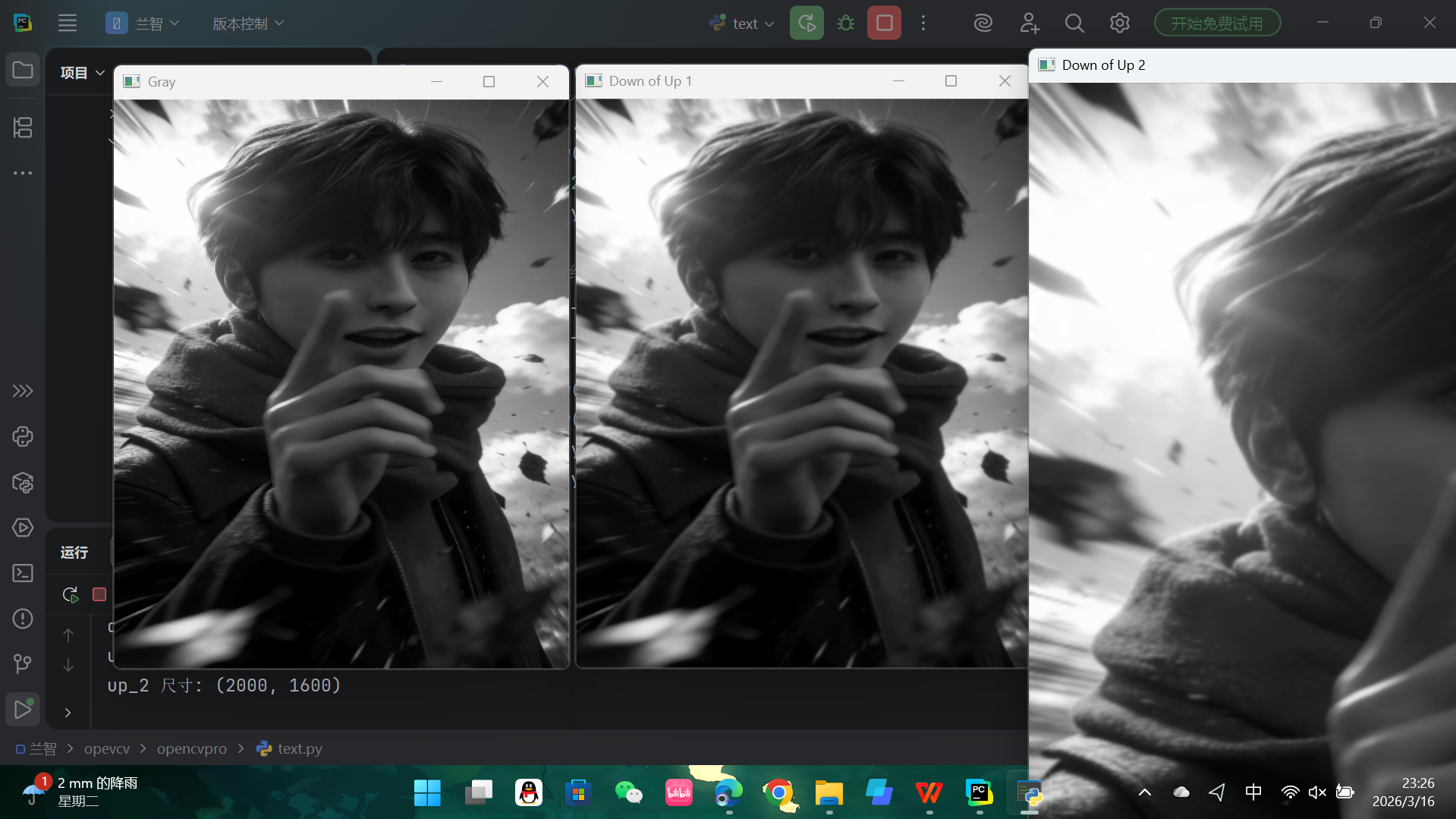Toggle the Run tool window icon
Screen dimensions: 1456x819
click(x=23, y=710)
